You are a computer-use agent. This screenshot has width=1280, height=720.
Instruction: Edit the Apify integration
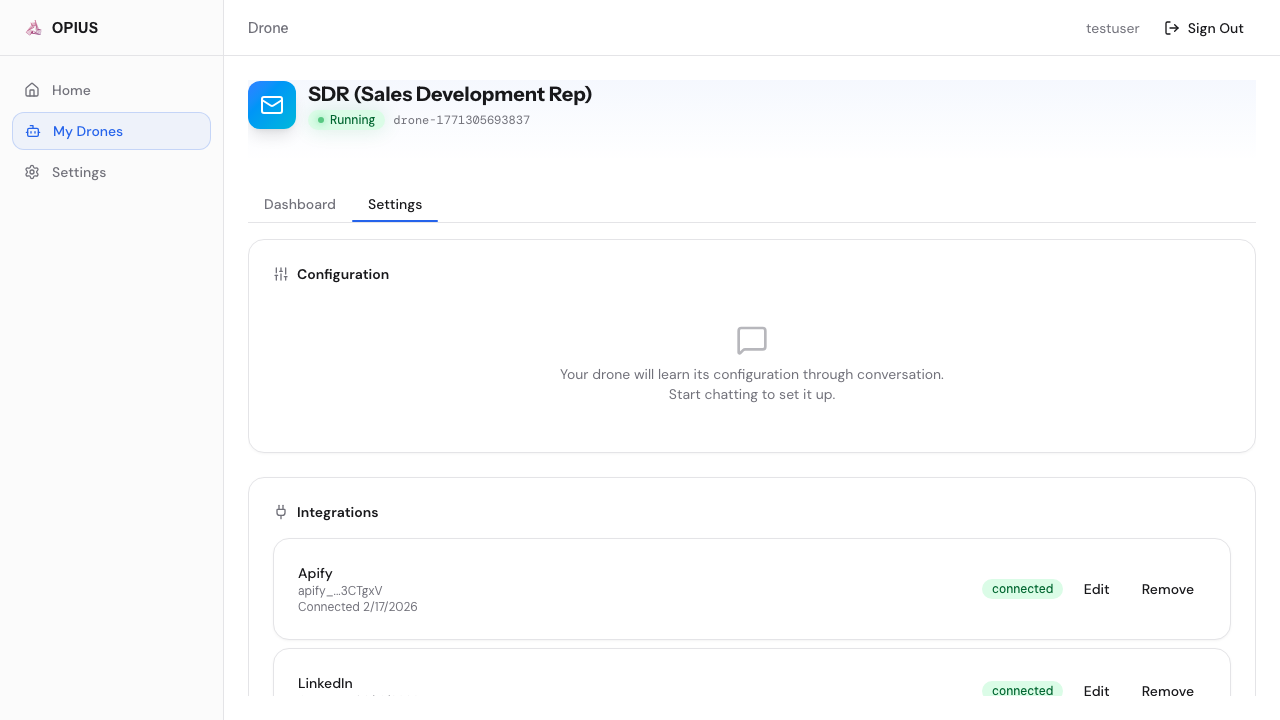tap(1096, 589)
